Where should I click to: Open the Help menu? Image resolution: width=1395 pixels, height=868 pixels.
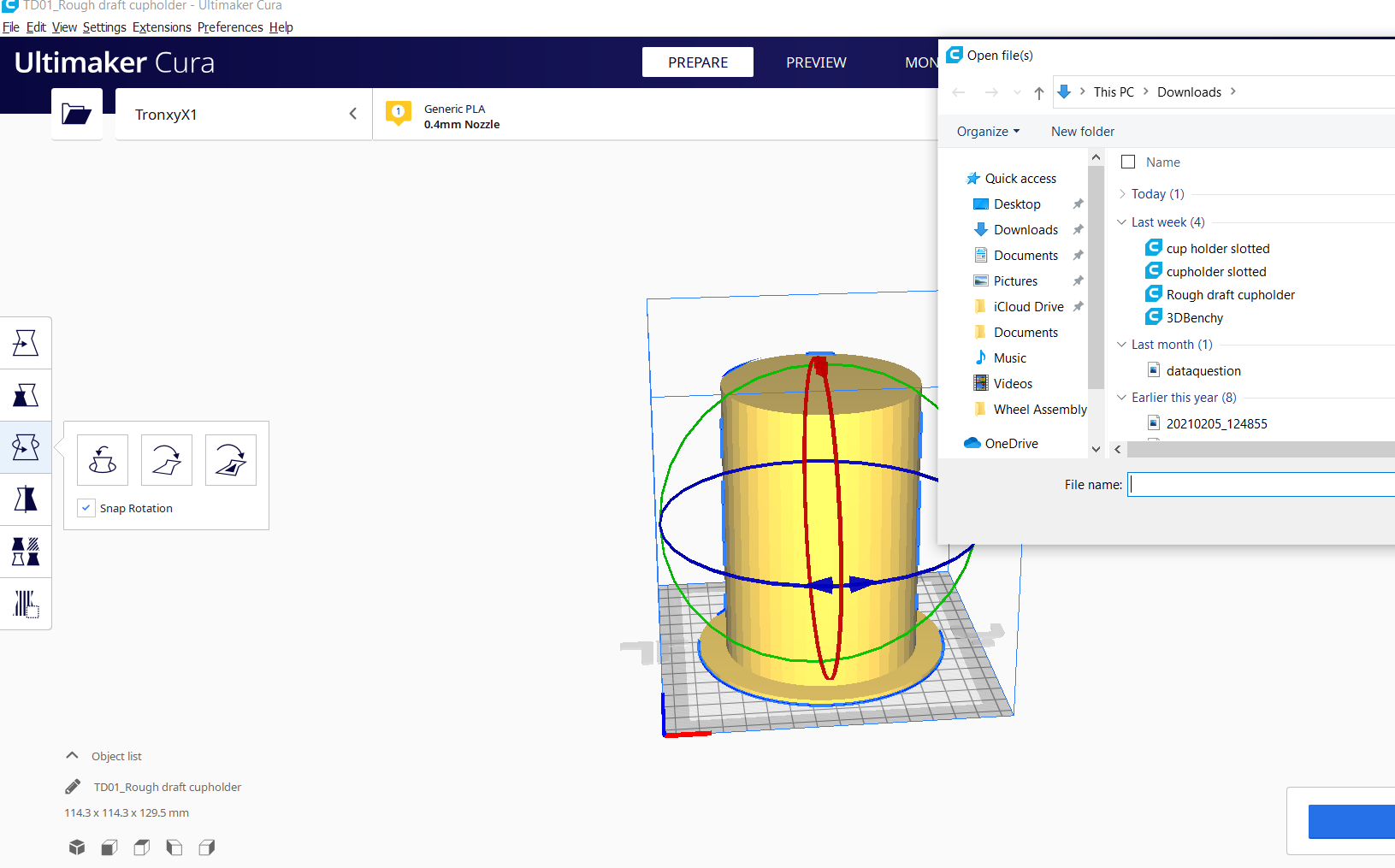pyautogui.click(x=281, y=27)
